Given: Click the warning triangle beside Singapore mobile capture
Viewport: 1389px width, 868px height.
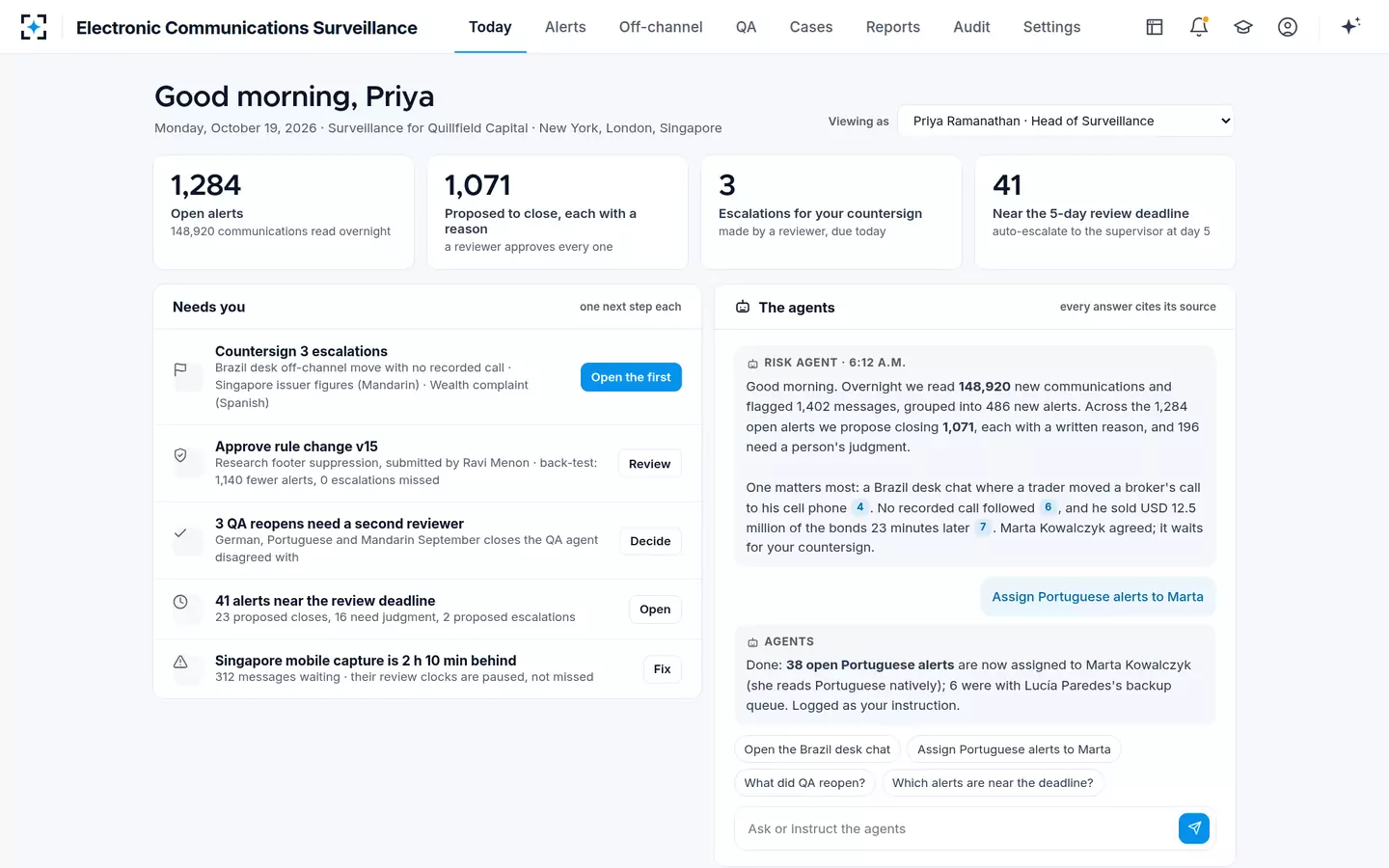Looking at the screenshot, I should click(180, 662).
